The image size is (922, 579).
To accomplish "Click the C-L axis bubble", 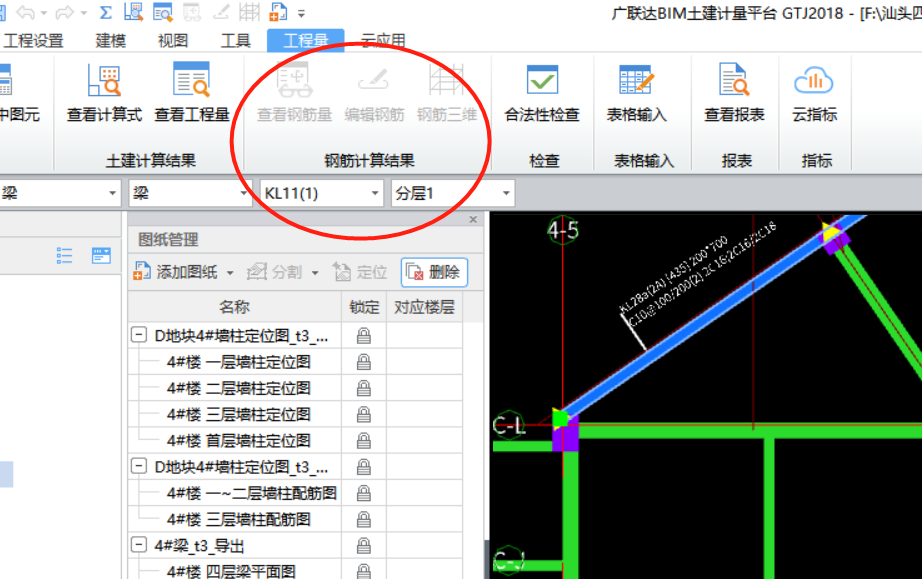I will (509, 424).
